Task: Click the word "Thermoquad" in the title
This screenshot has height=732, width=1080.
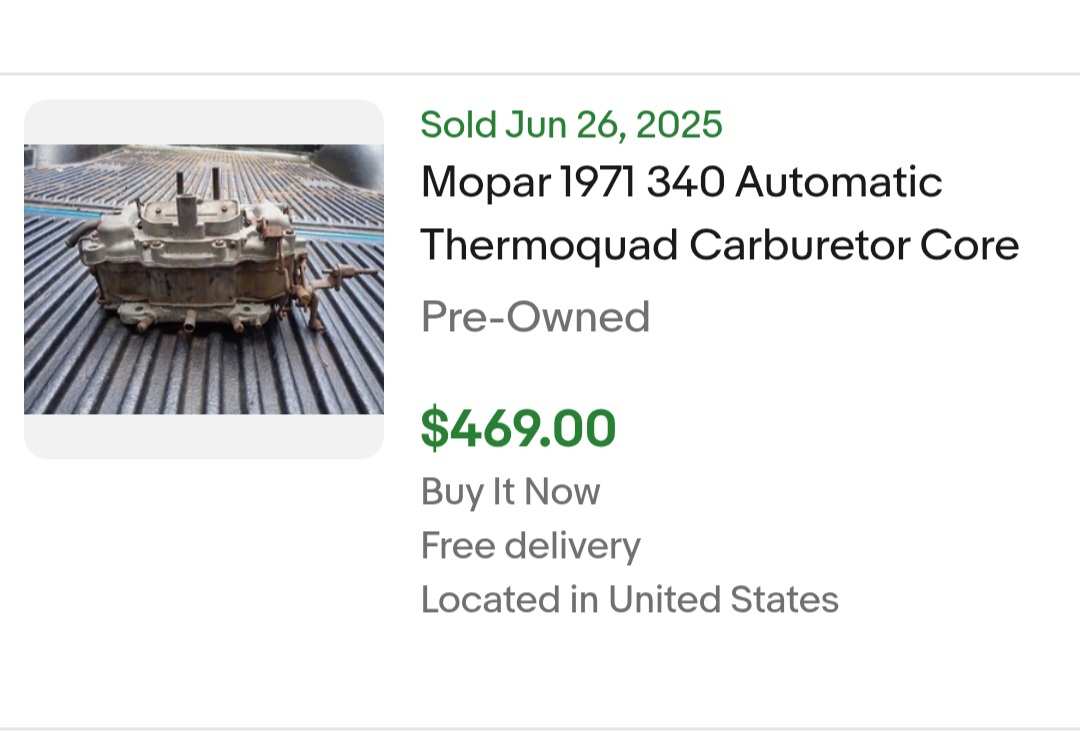Action: pyautogui.click(x=549, y=247)
